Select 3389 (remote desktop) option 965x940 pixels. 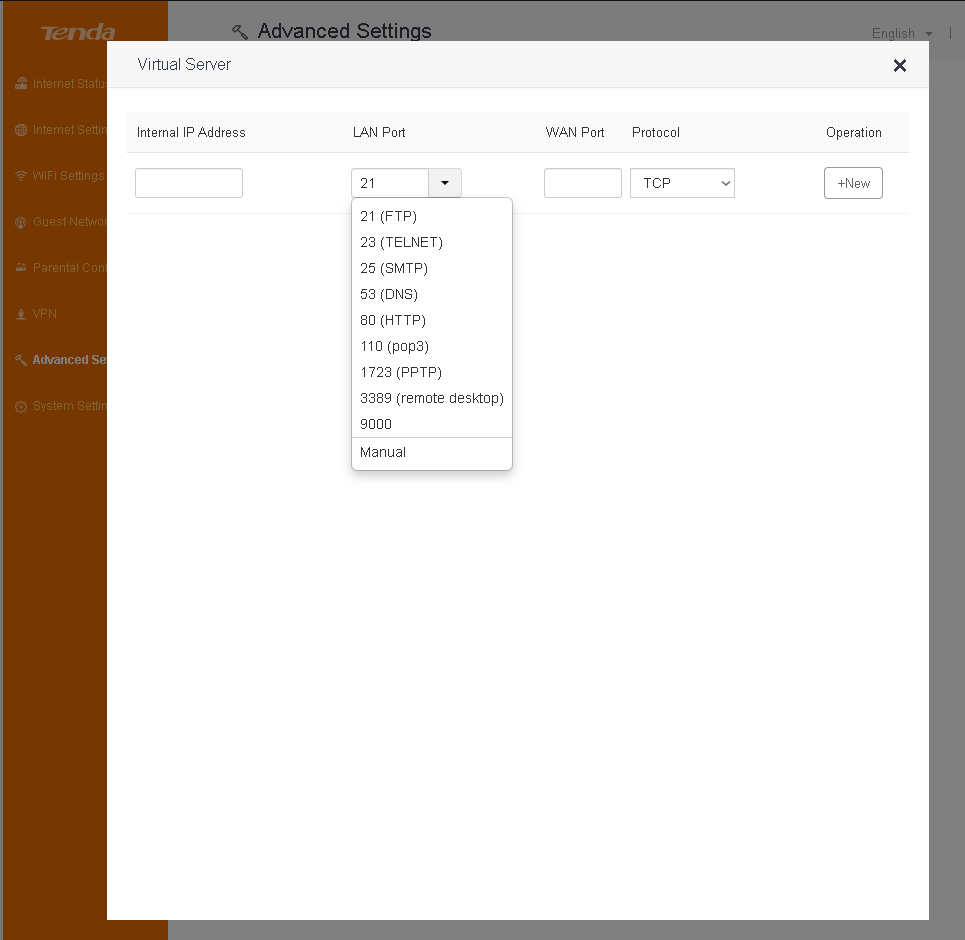click(431, 398)
